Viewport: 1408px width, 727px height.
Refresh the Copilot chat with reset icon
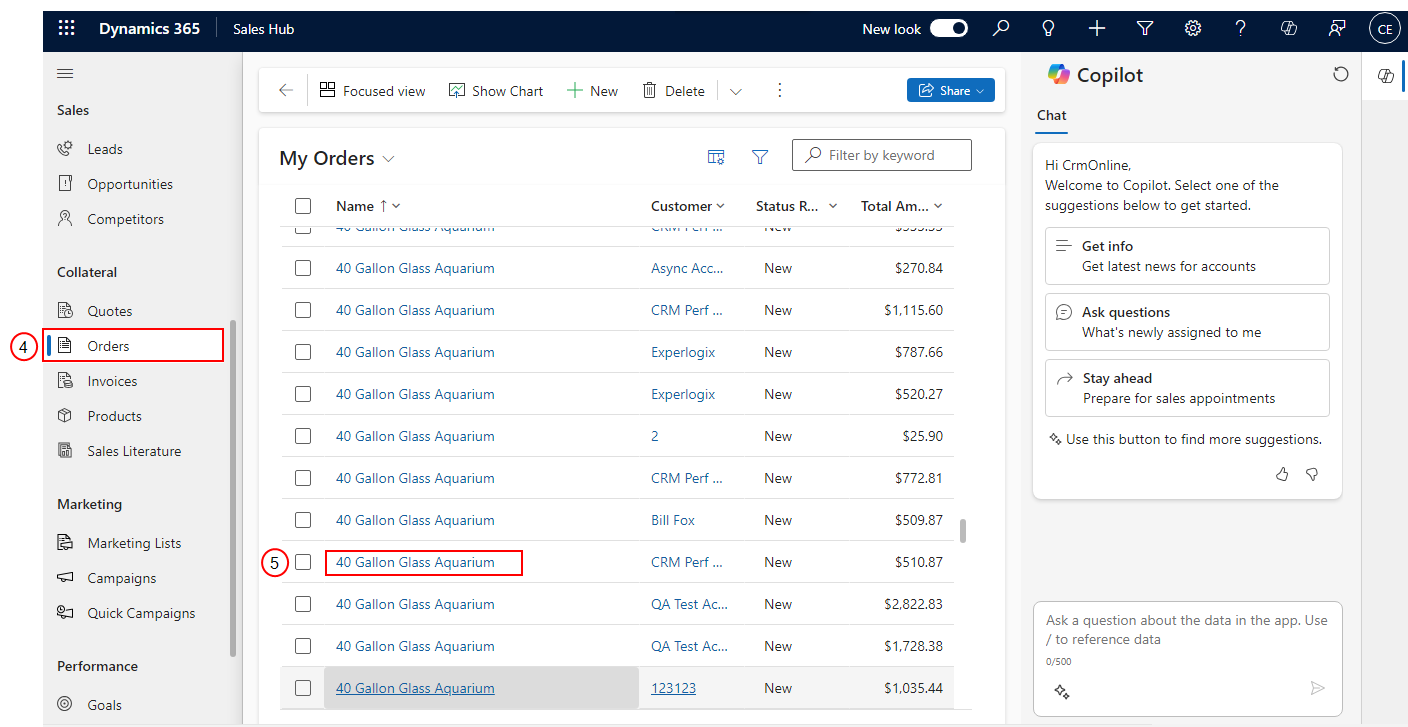point(1341,75)
